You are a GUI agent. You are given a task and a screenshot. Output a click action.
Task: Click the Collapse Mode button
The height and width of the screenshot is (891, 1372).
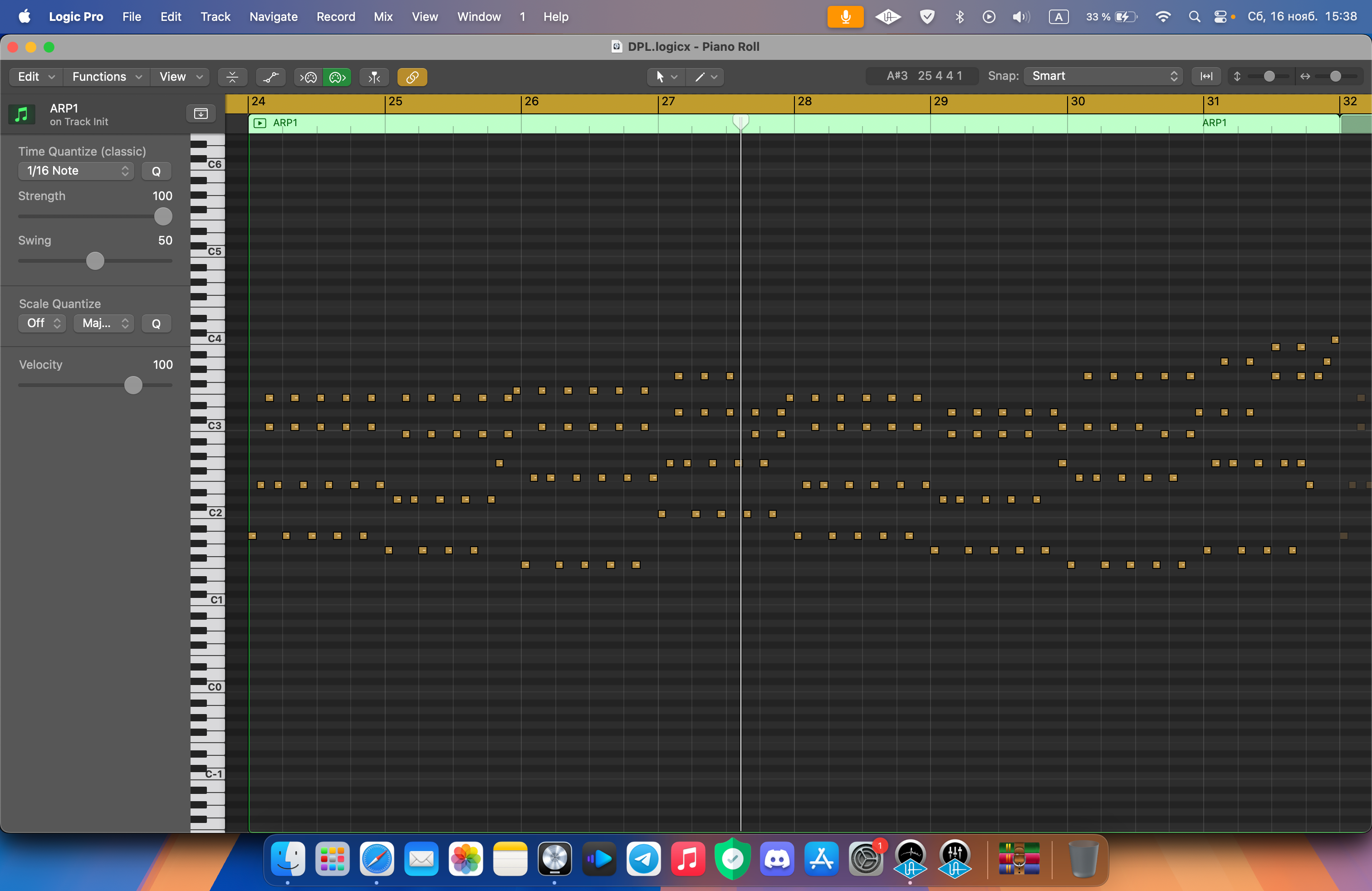pyautogui.click(x=232, y=77)
